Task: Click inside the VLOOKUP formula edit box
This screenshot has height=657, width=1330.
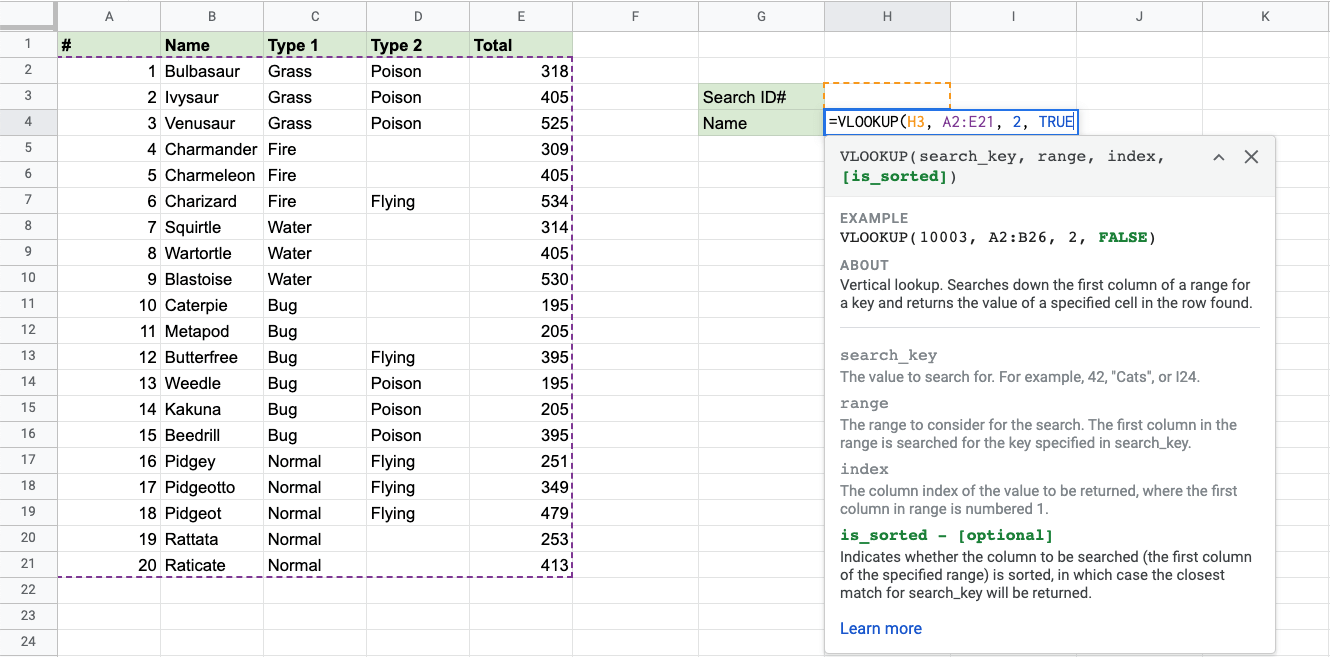Action: (950, 123)
